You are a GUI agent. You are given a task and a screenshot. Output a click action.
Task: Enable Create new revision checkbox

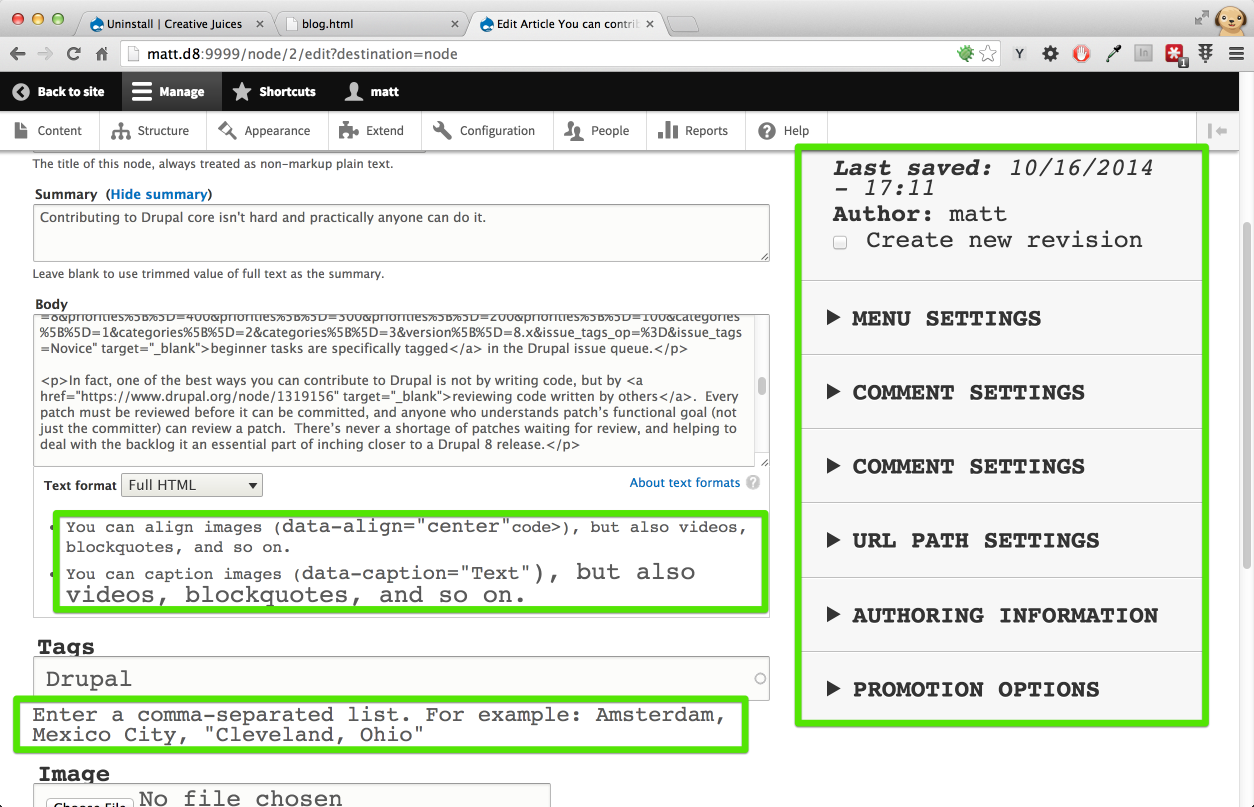click(x=840, y=242)
